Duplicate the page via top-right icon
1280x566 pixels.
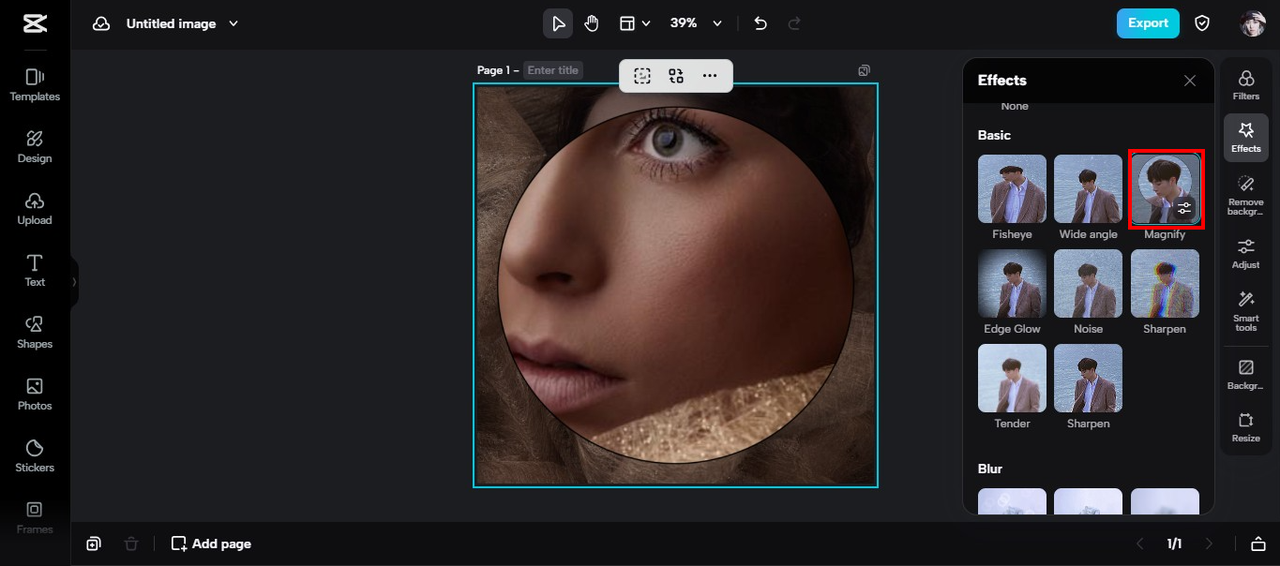tap(864, 70)
